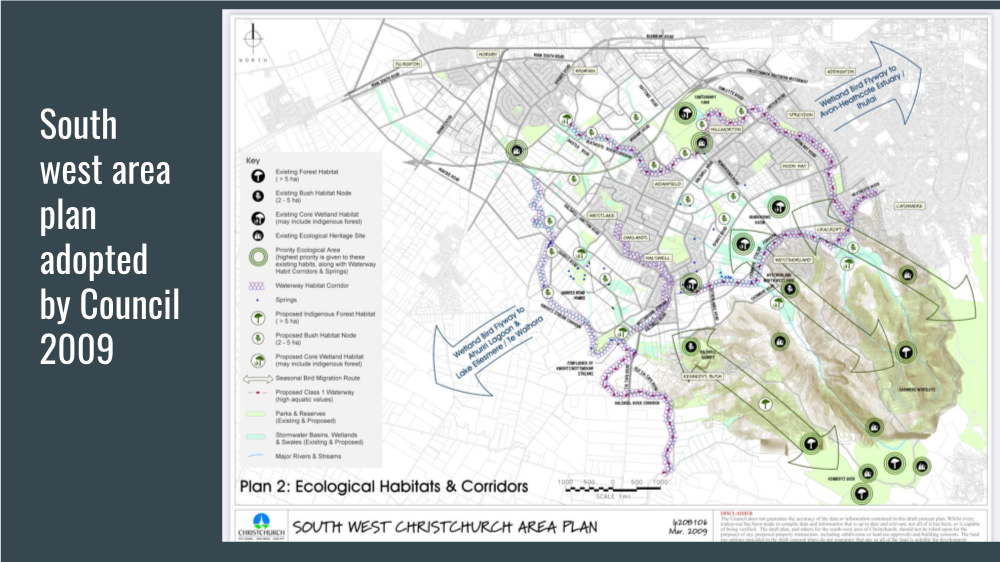Click the 'Waterway Habitat Corridor' key label
Screen dimensions: 1000x562
tap(312, 286)
